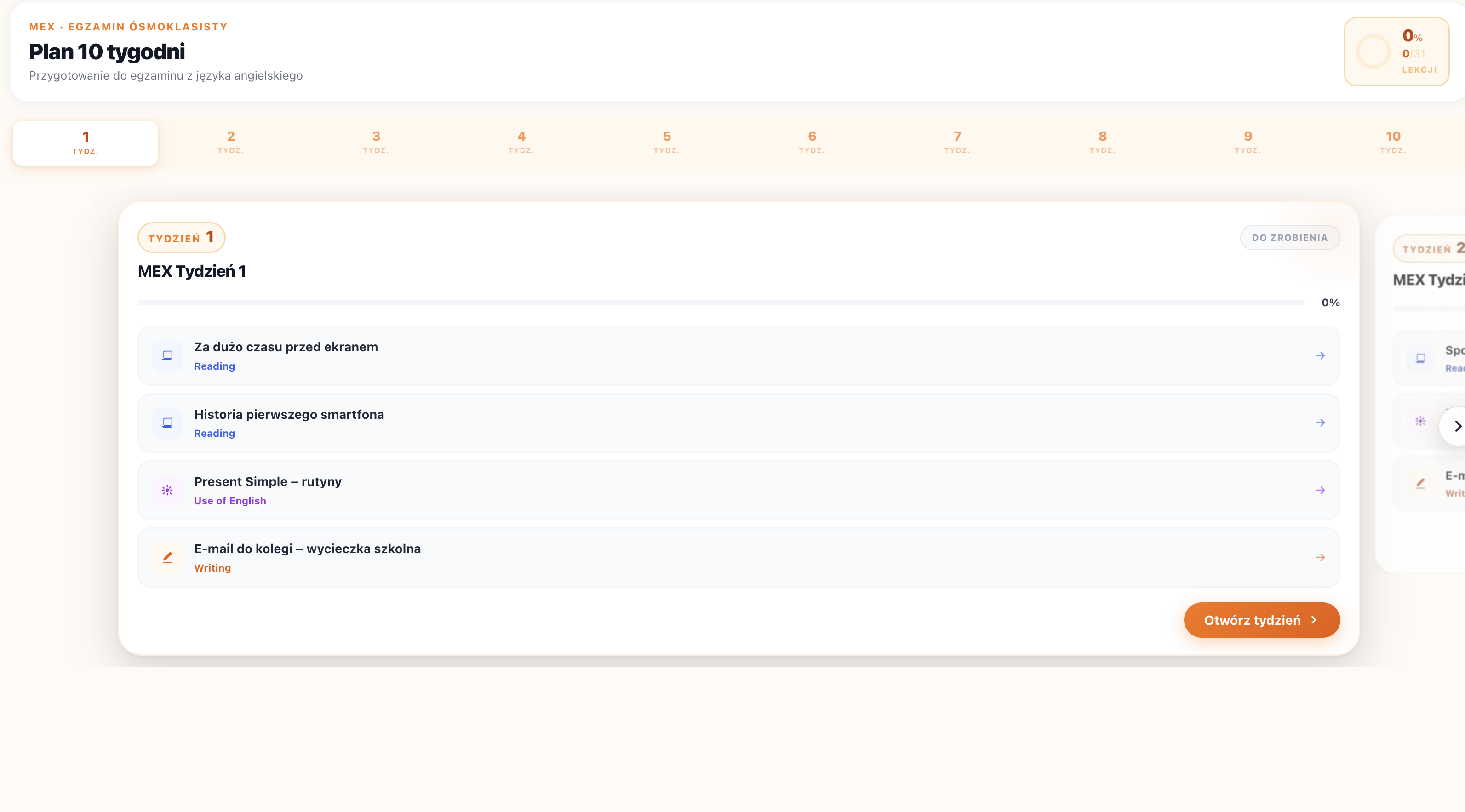This screenshot has width=1465, height=812.
Task: Click the circular progress ring in the header
Action: (1373, 52)
